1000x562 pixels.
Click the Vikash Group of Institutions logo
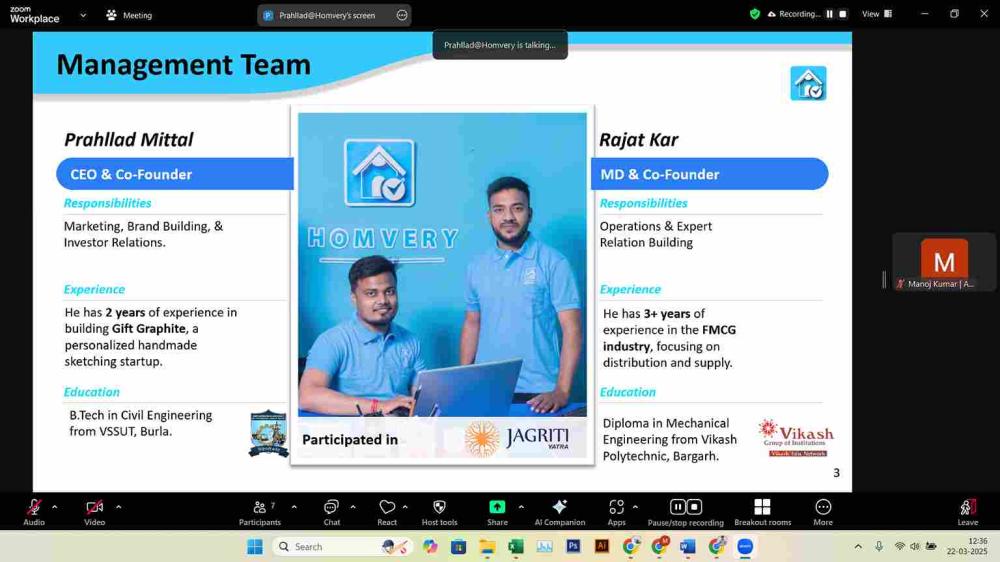[796, 438]
